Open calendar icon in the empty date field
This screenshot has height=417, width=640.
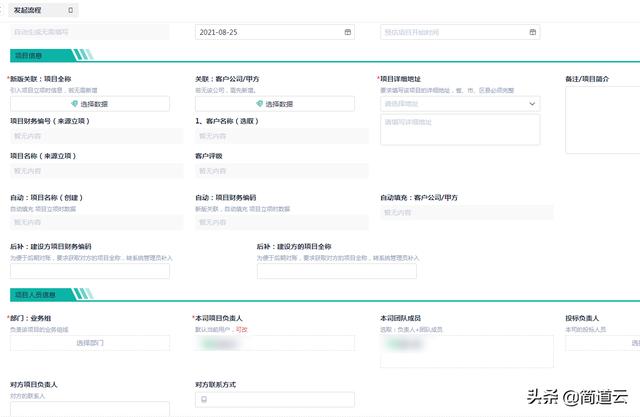click(533, 32)
